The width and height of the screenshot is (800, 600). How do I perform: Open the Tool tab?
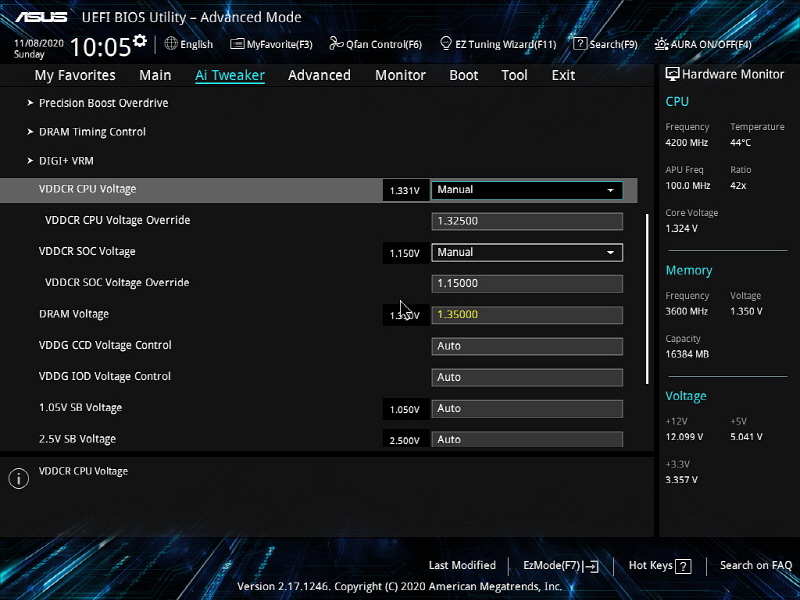click(514, 76)
